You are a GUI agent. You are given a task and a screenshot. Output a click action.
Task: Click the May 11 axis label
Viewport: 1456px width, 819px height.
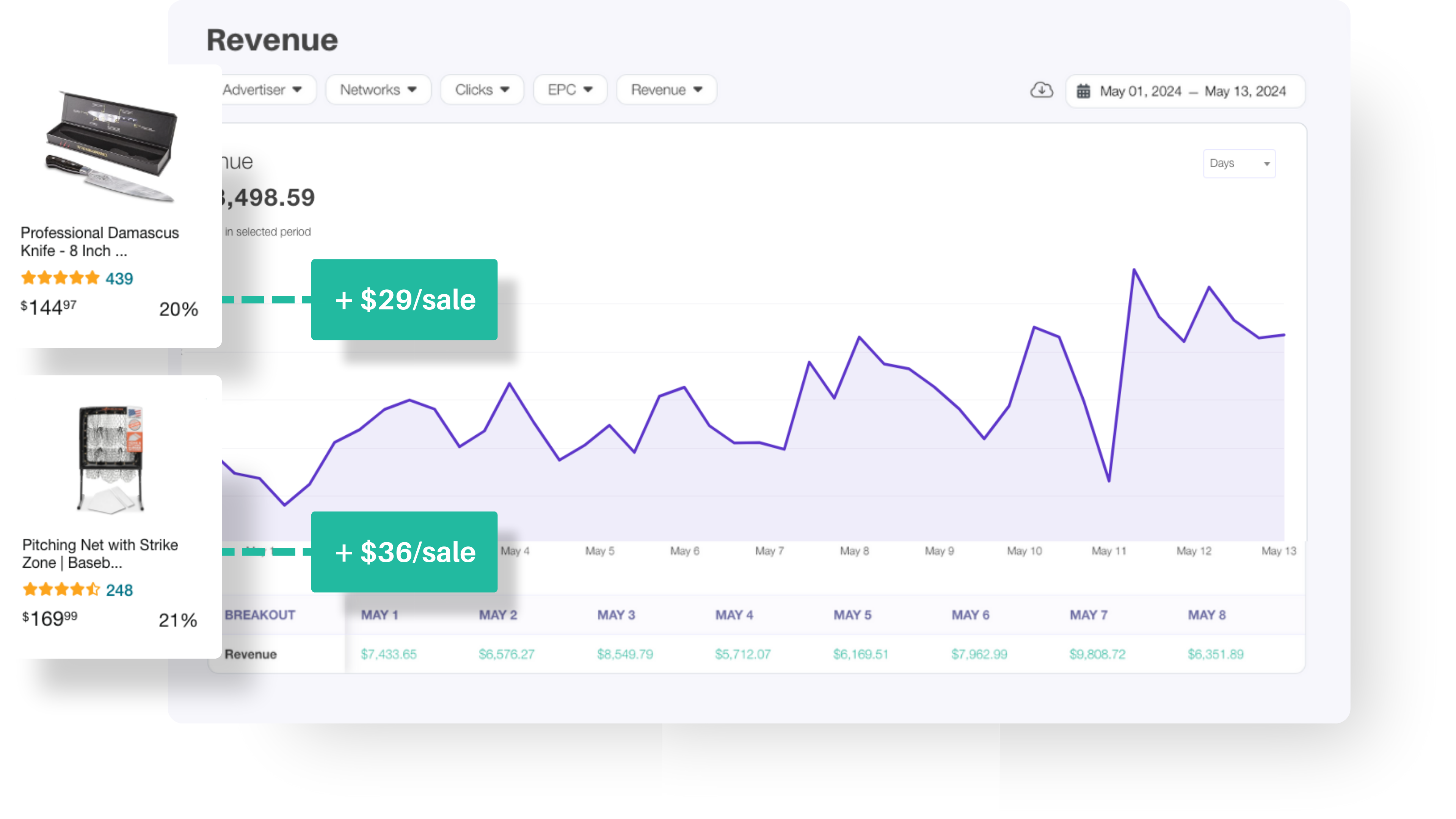[x=1109, y=551]
